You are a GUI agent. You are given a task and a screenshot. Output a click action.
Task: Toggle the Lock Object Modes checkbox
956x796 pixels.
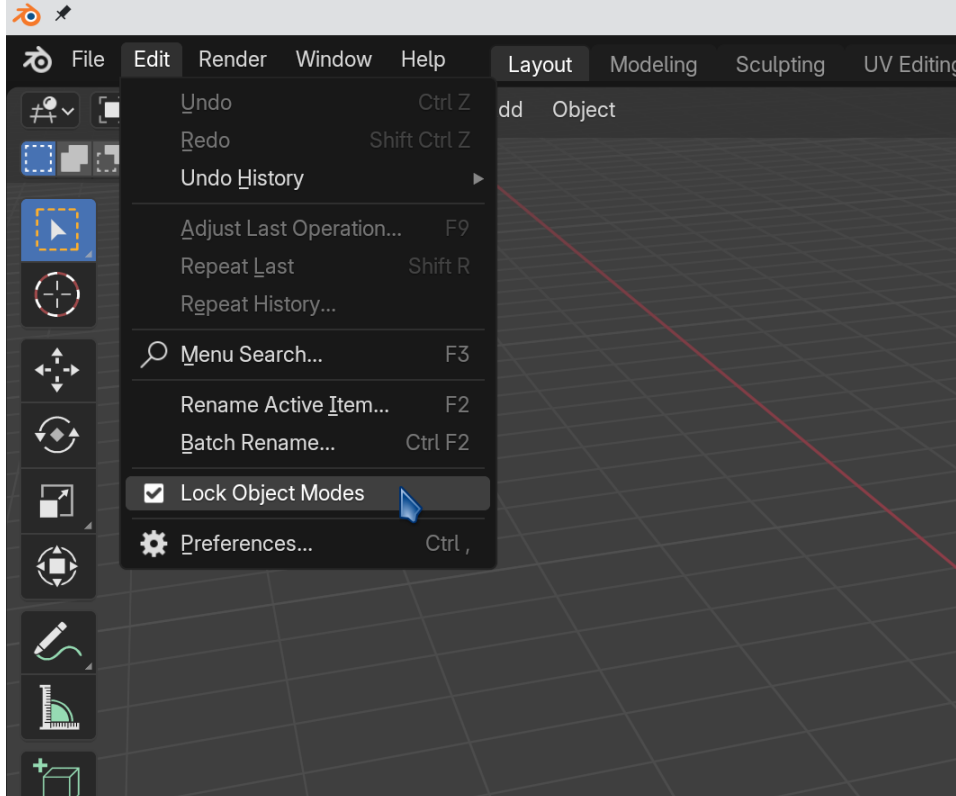tap(154, 493)
